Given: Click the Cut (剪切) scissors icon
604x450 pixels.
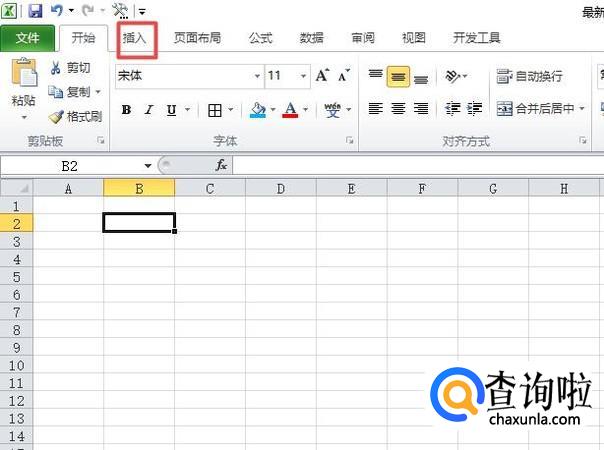Looking at the screenshot, I should (x=55, y=68).
